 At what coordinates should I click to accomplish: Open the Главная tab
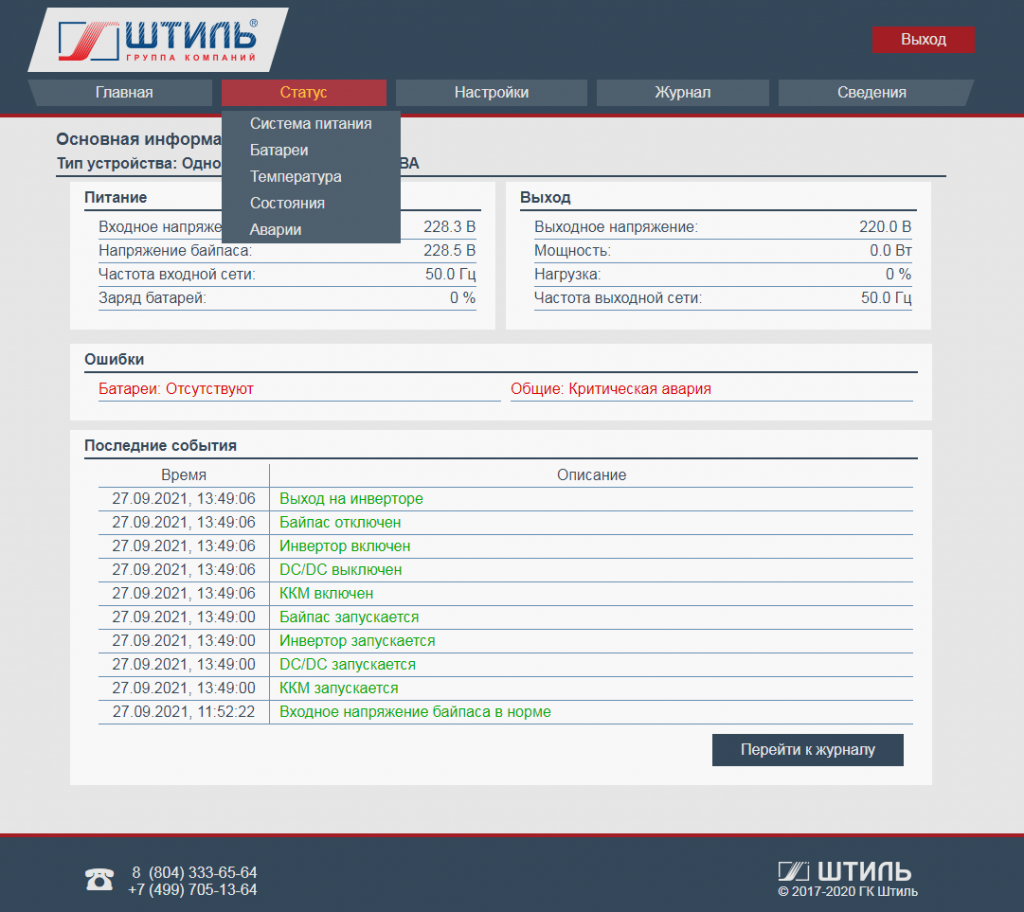(124, 93)
